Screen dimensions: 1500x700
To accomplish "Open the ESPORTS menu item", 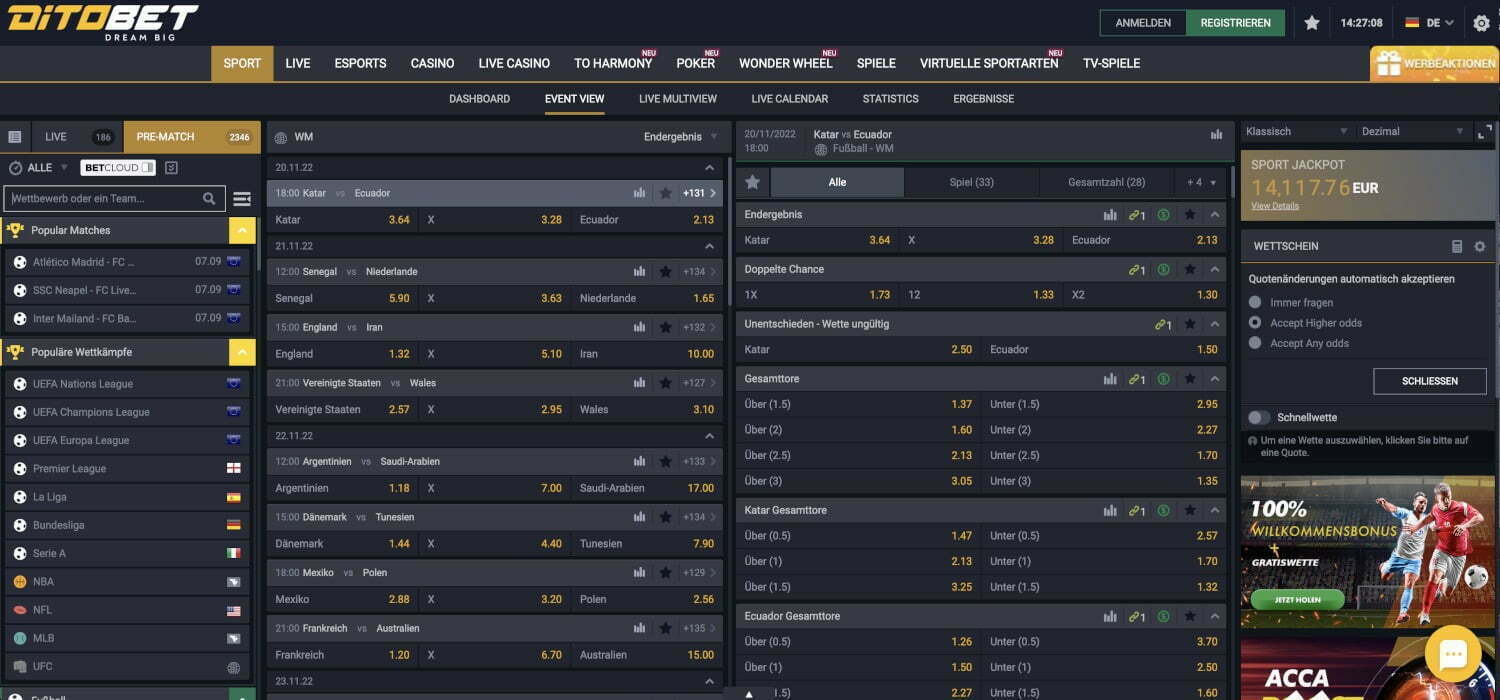I will (360, 63).
